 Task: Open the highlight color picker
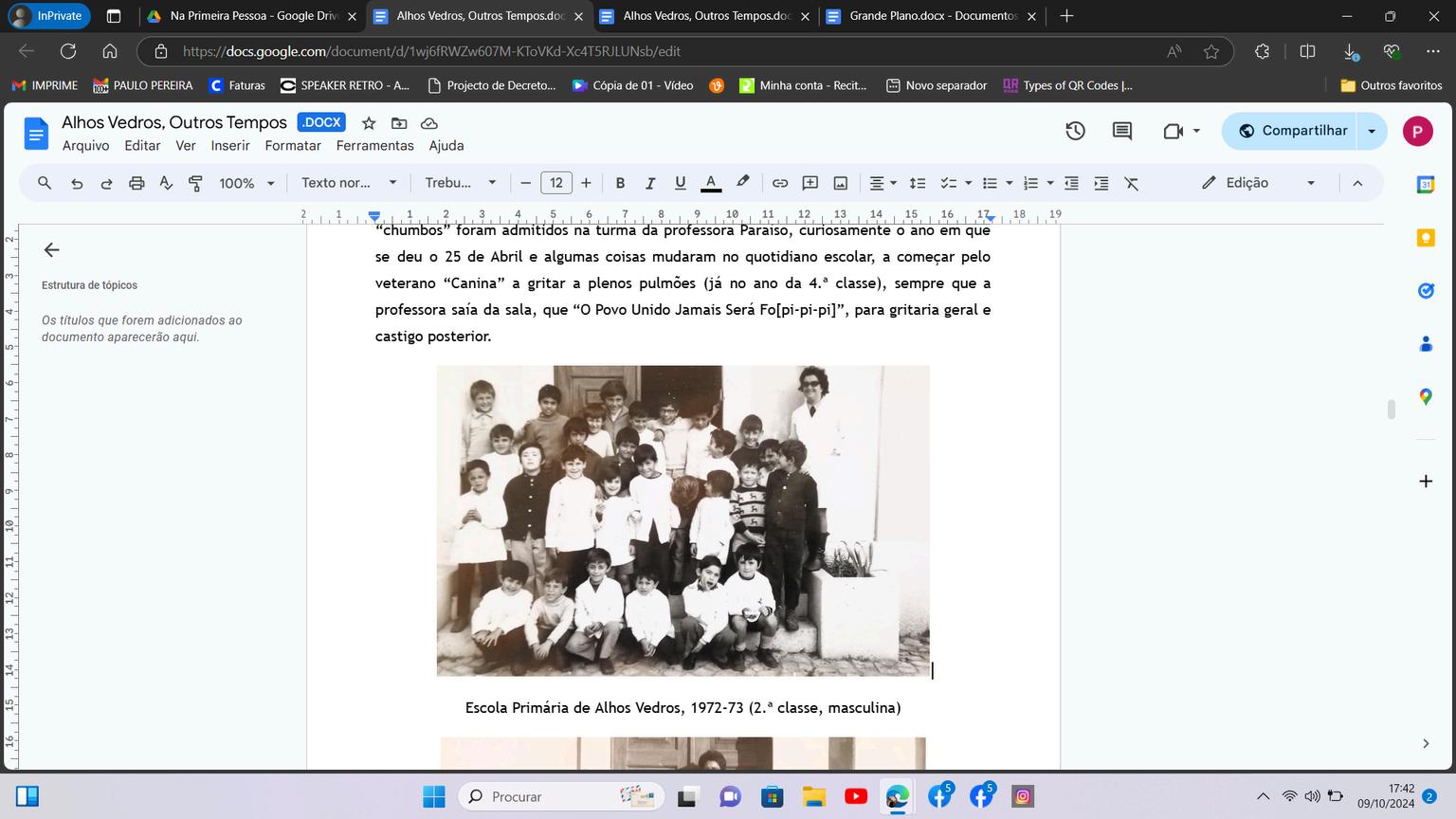pyautogui.click(x=743, y=183)
